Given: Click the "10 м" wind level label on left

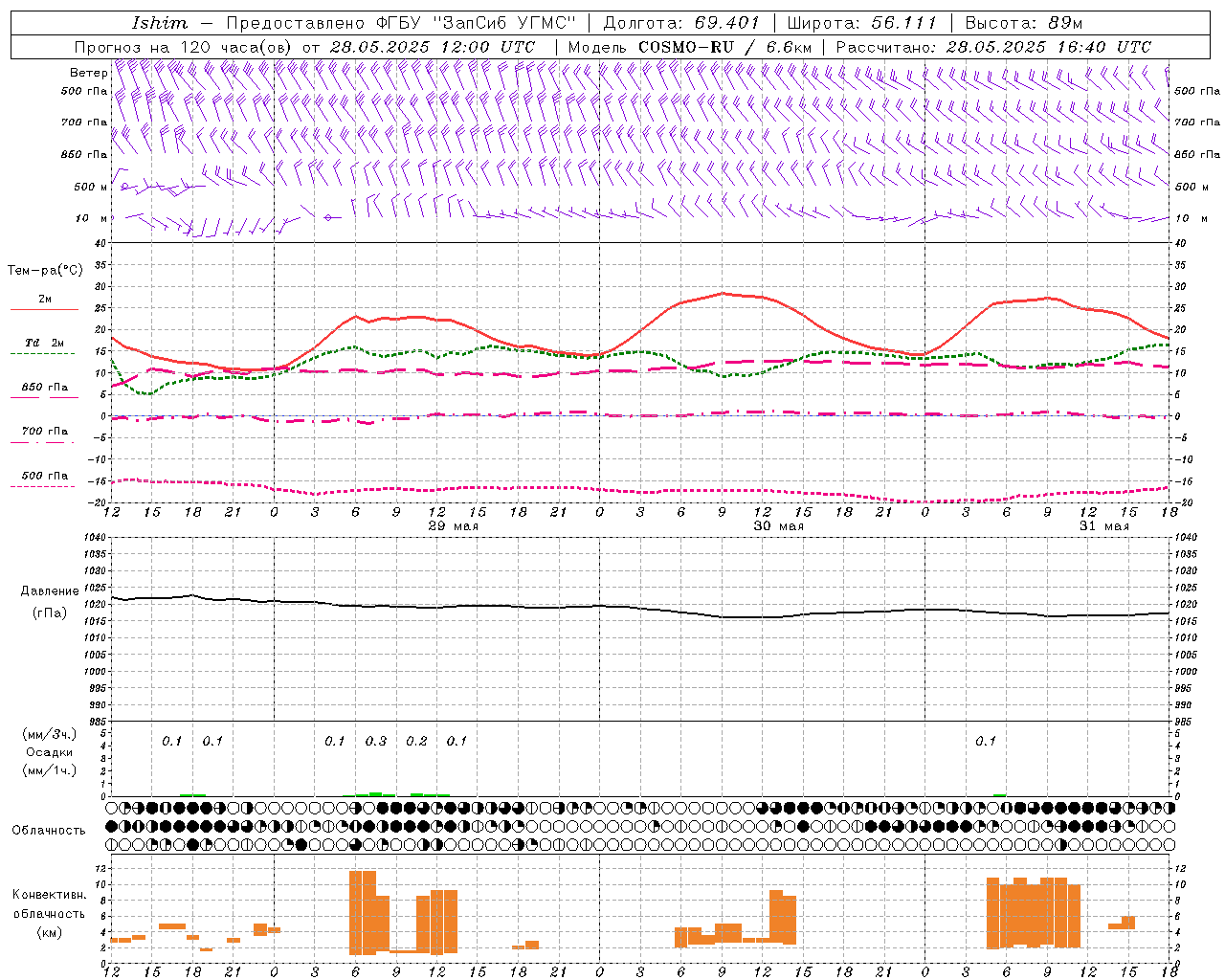Looking at the screenshot, I should pos(92,218).
